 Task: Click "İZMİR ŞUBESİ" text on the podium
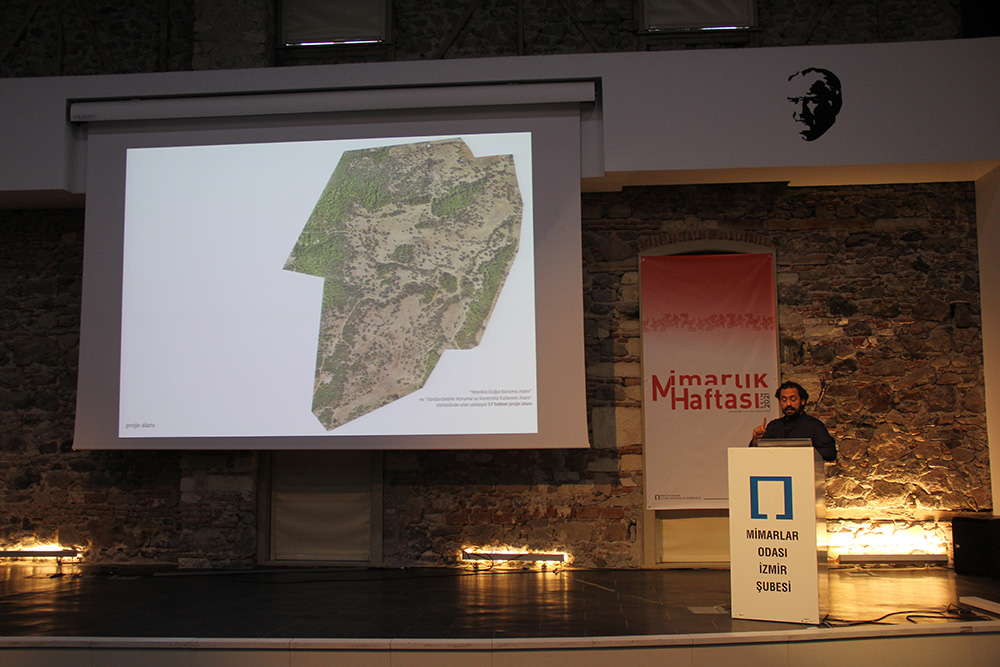point(772,578)
